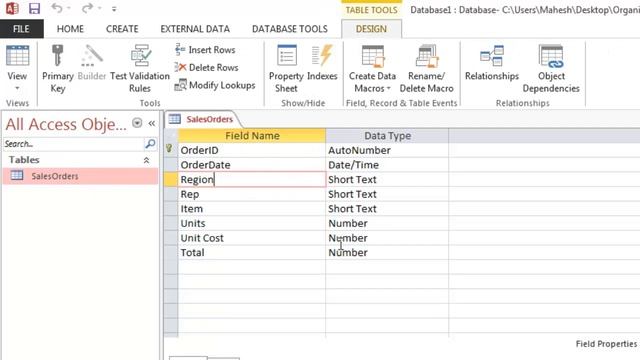Click Total's Number data type cell
This screenshot has width=640, height=360.
[387, 253]
